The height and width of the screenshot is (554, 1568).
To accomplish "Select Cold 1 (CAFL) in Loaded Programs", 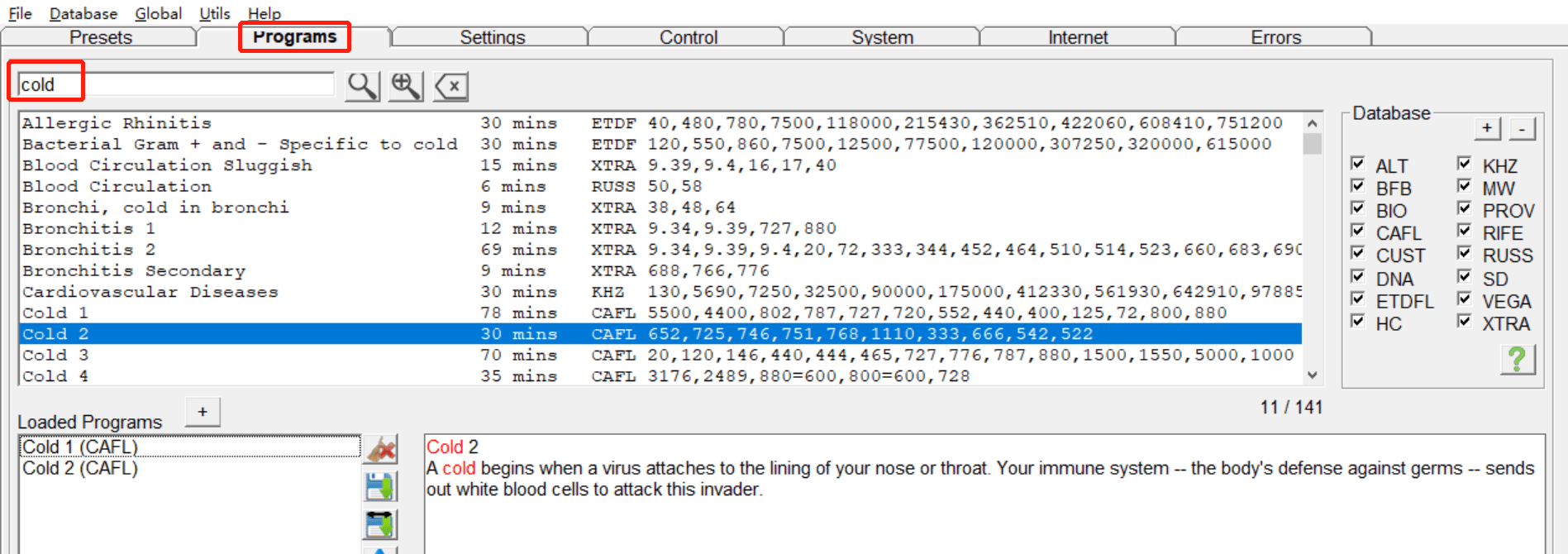I will tap(189, 447).
